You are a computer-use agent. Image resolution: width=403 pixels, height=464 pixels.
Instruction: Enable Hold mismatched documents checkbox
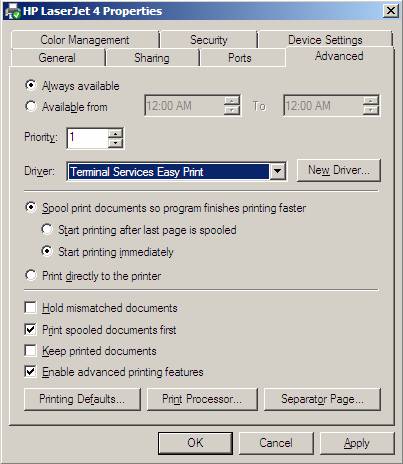[x=31, y=307]
